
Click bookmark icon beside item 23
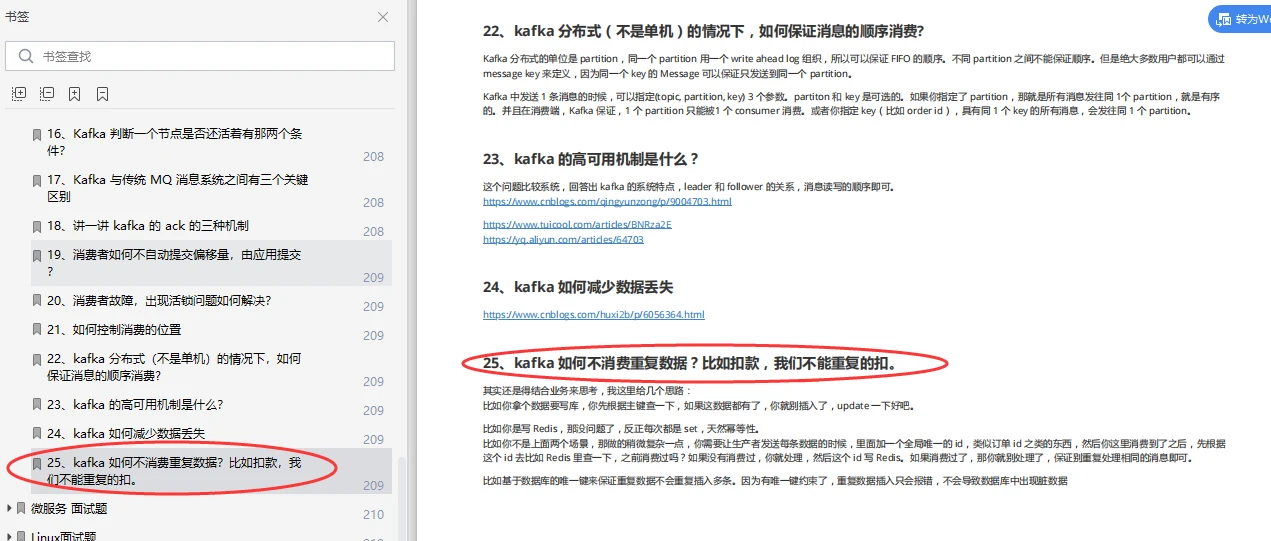(37, 405)
